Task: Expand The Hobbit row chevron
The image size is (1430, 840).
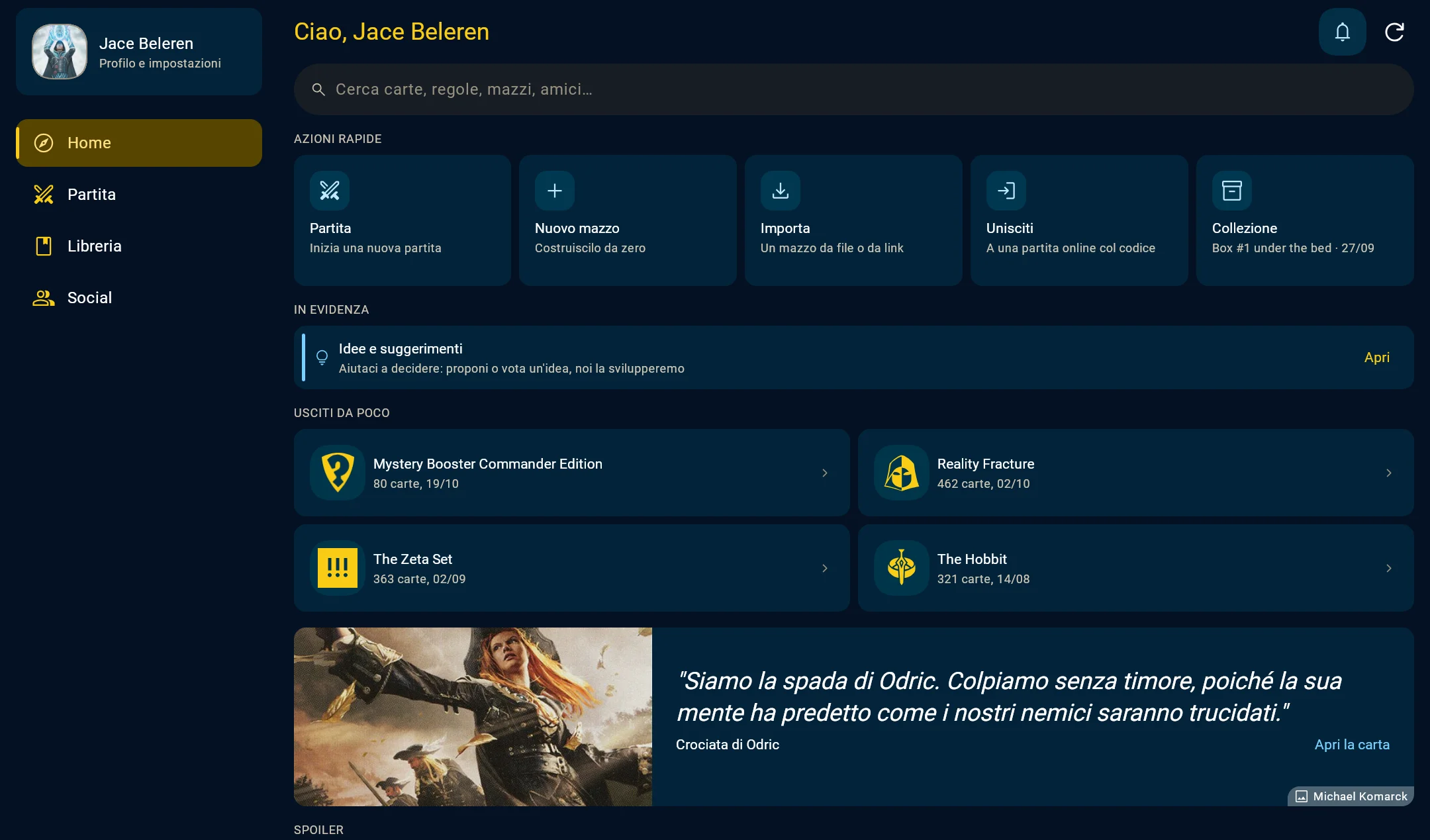Action: point(1389,568)
